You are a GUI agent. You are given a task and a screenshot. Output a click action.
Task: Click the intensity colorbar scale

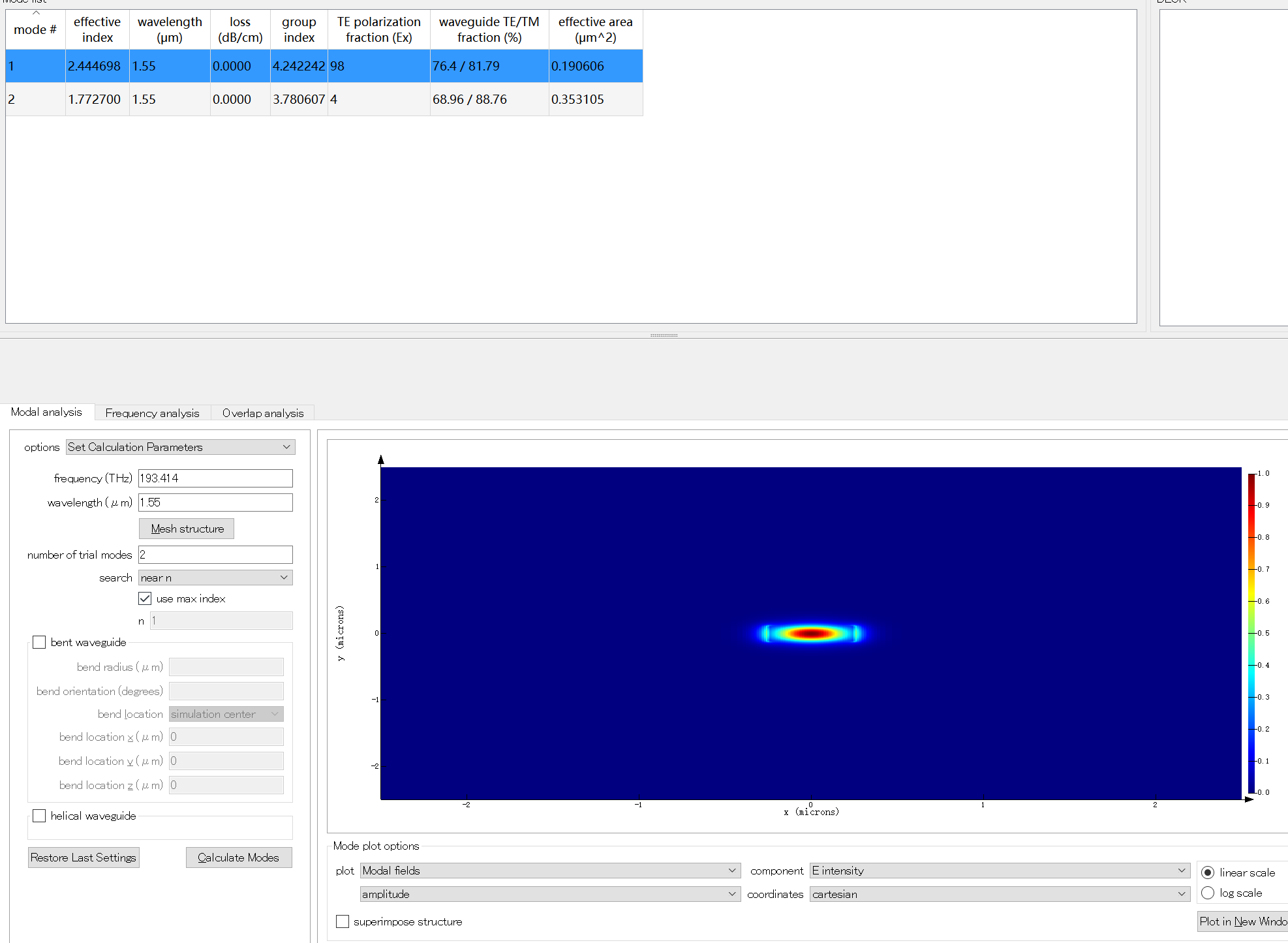coord(1251,632)
